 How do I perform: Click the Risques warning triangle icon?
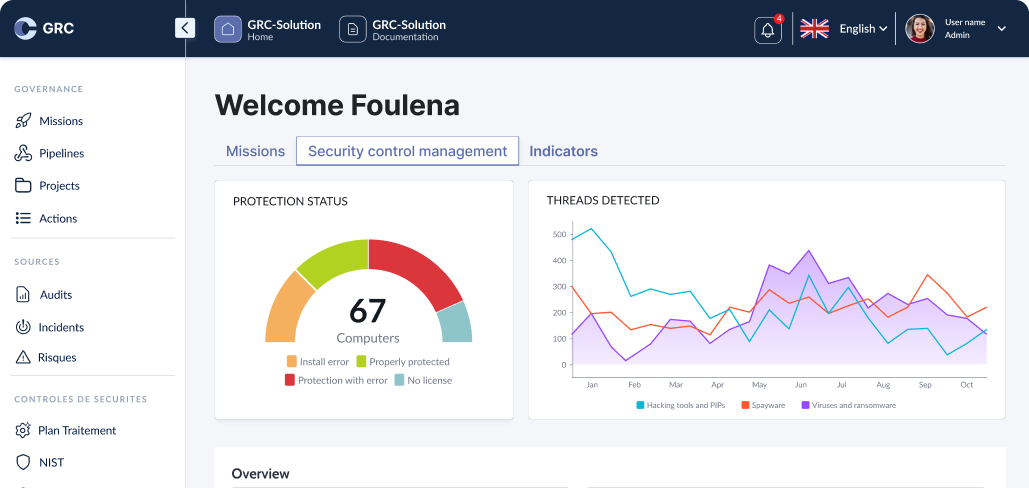coord(23,357)
